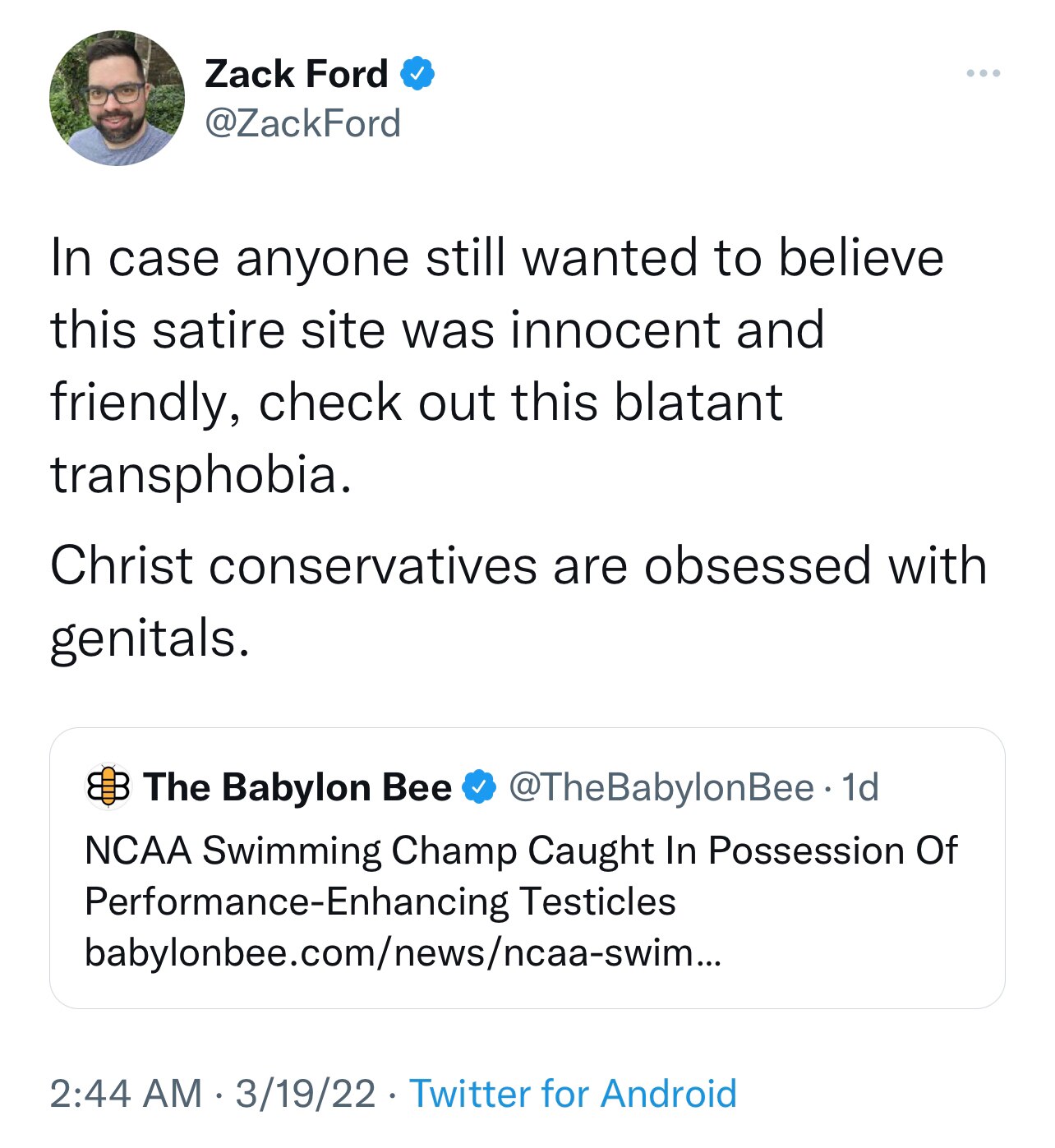This screenshot has width=1055, height=1148.
Task: Click the Twitter for Android source link
Action: pyautogui.click(x=573, y=1094)
